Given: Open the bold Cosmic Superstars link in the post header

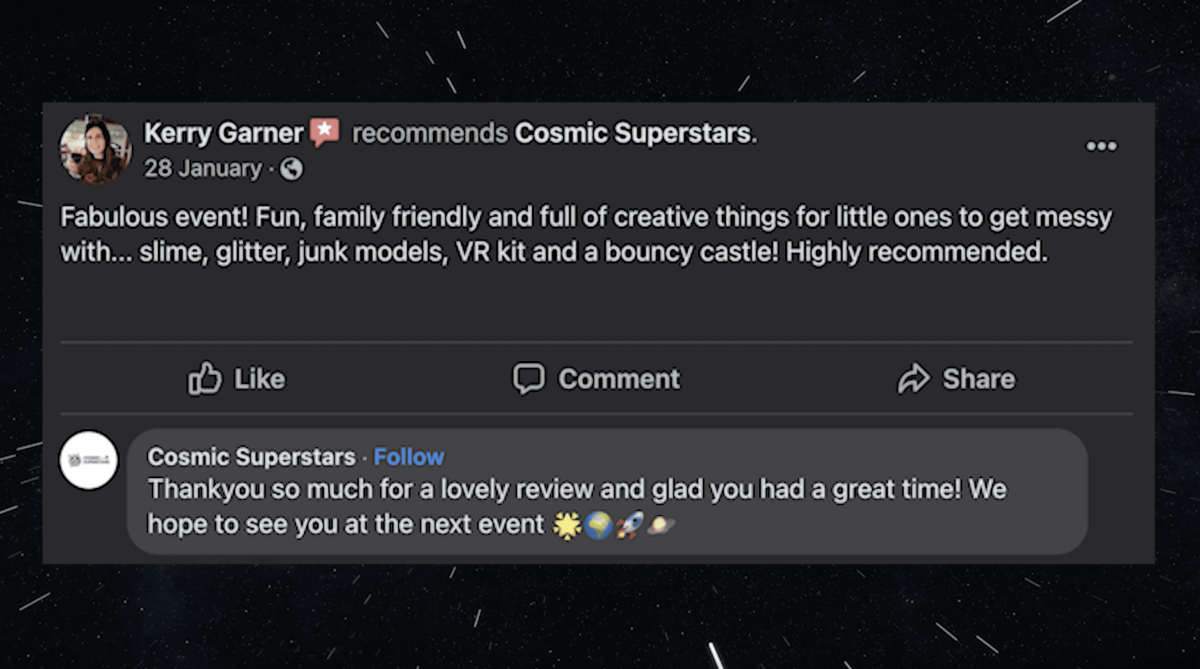Looking at the screenshot, I should [633, 133].
